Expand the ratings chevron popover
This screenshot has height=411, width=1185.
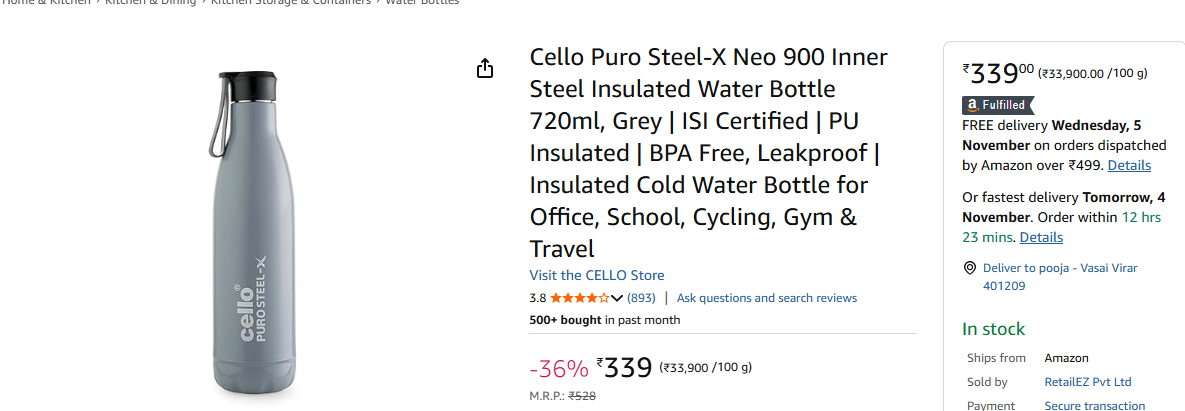617,298
